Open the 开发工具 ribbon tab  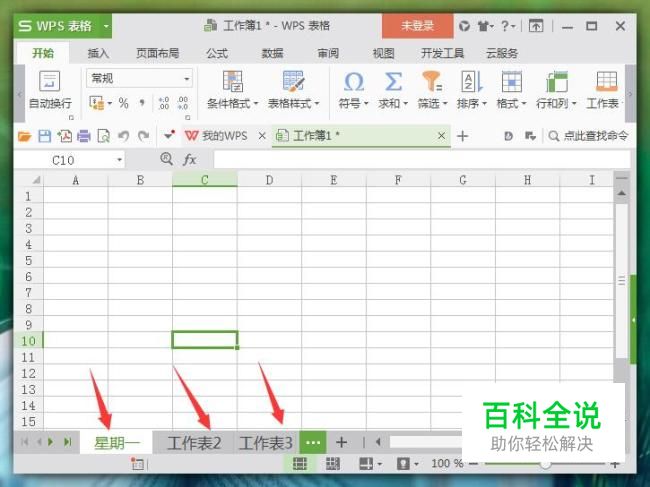click(x=442, y=53)
